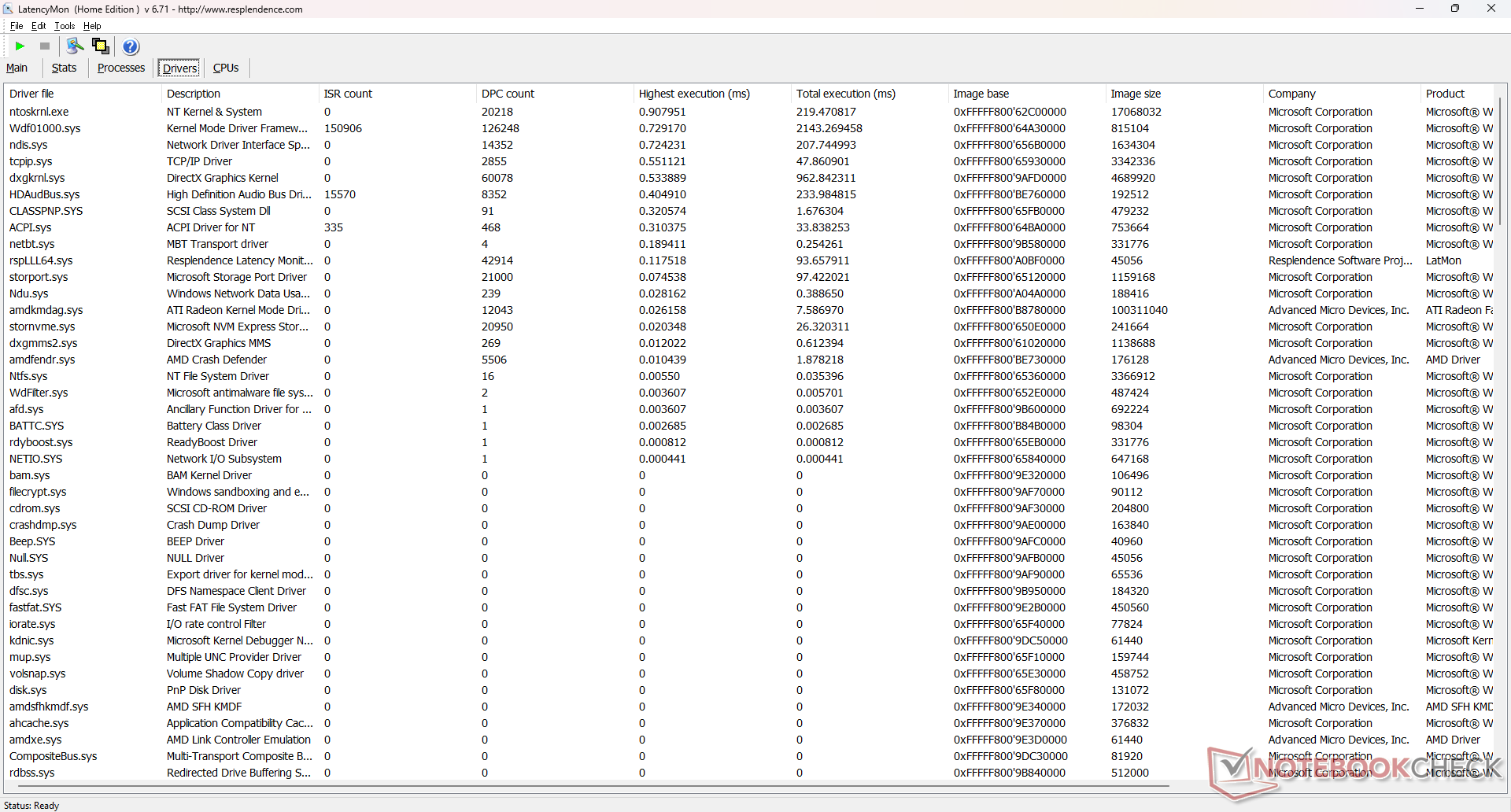This screenshot has width=1511, height=812.
Task: Click the ISR count value 15570
Action: click(340, 194)
